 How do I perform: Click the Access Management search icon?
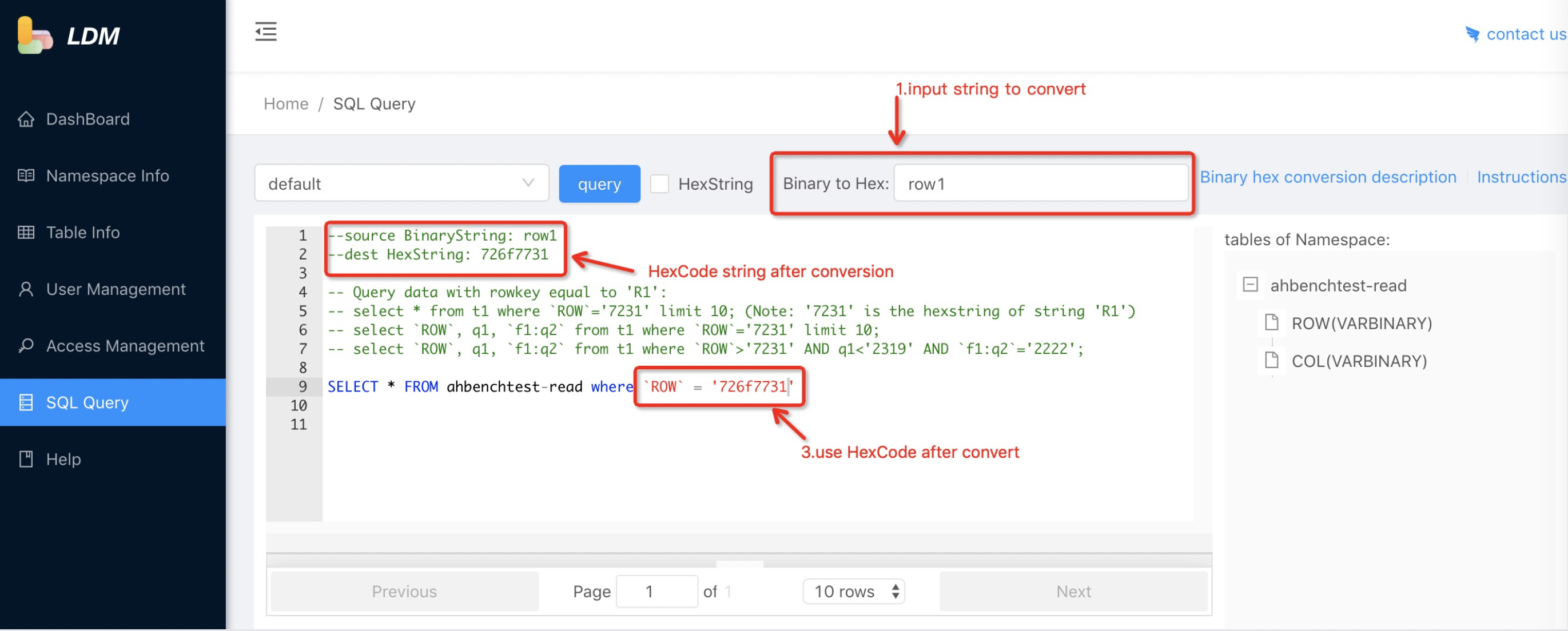pos(26,345)
